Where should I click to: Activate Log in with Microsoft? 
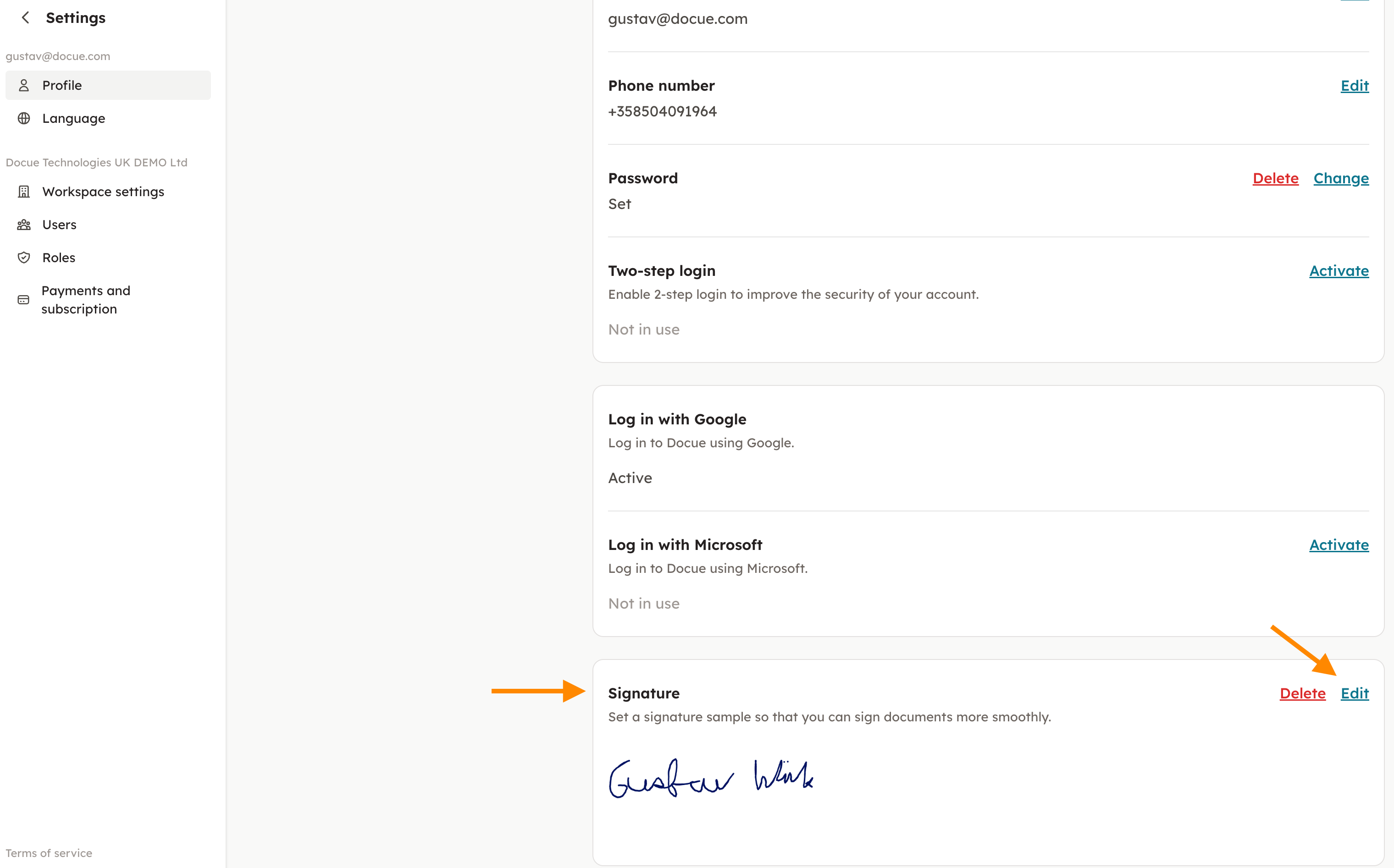[1339, 545]
